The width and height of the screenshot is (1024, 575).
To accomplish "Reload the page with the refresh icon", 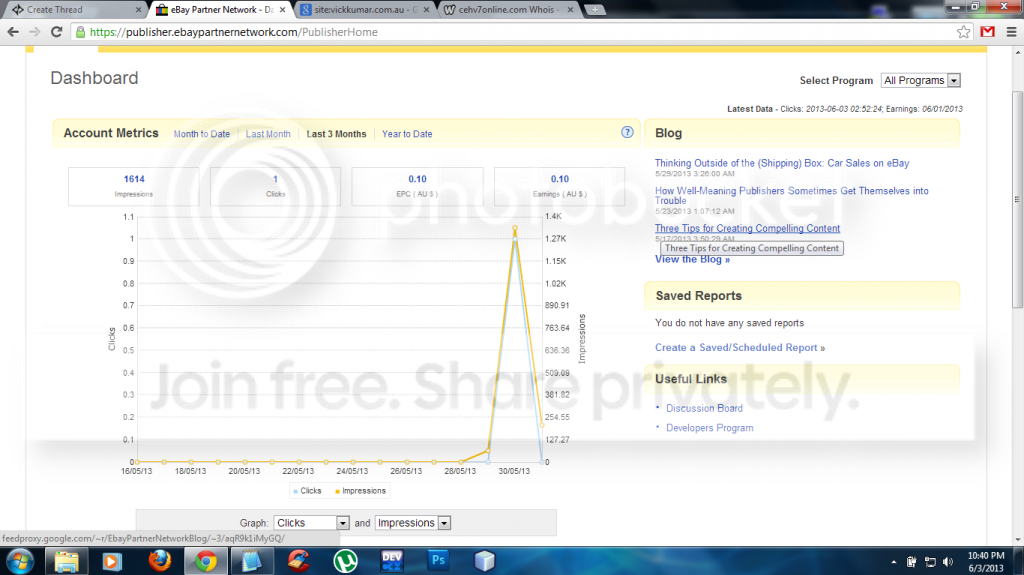I will tap(57, 31).
